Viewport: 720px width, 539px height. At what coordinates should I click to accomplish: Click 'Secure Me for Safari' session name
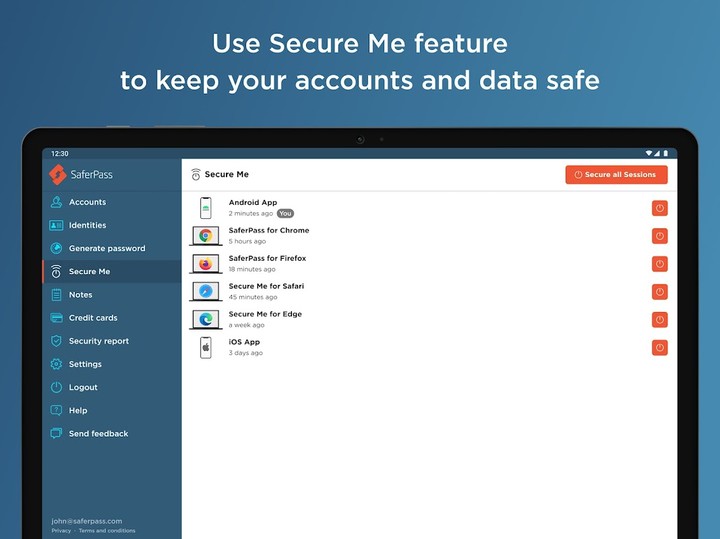coord(266,286)
